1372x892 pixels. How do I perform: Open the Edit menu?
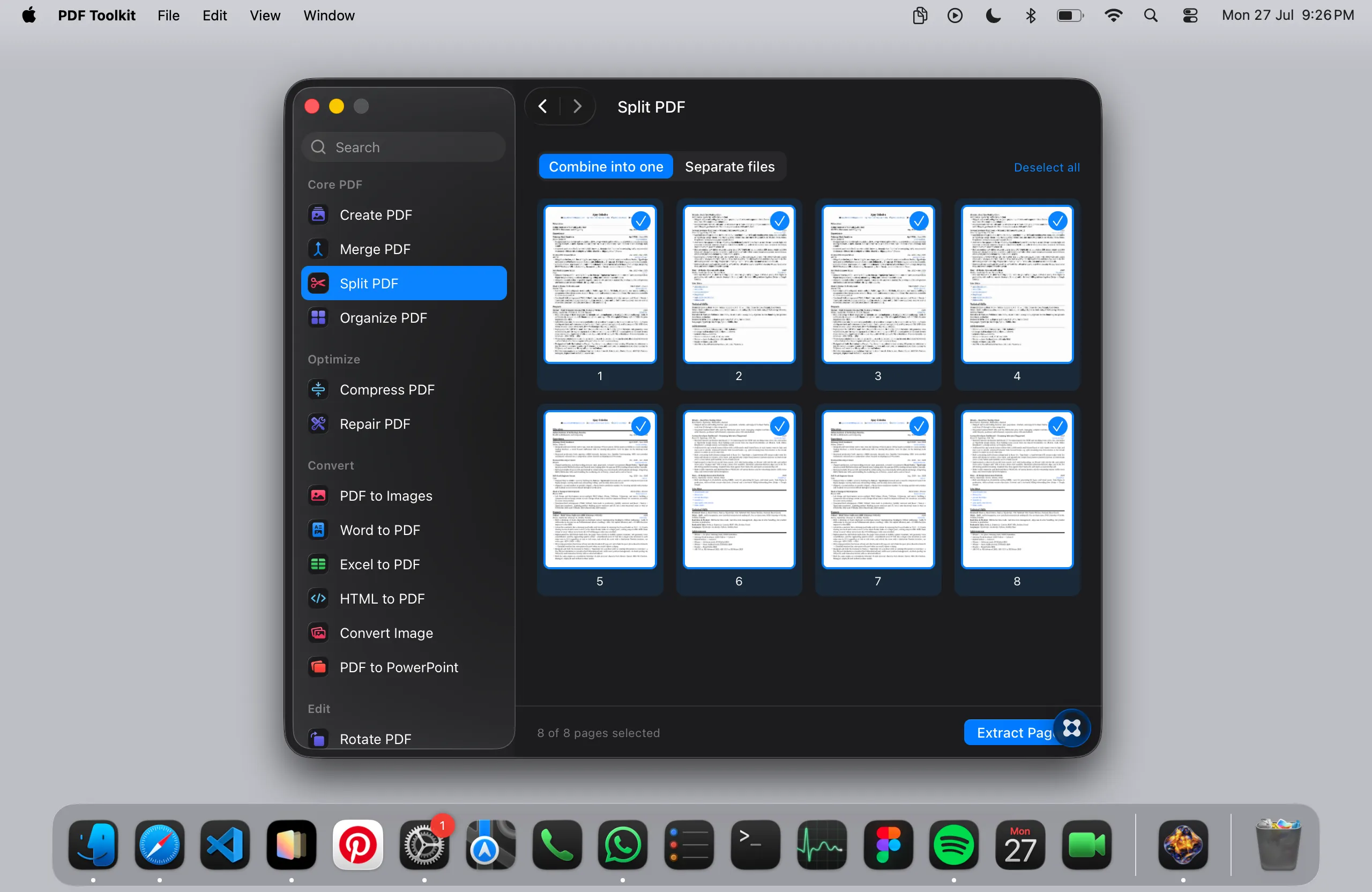[x=214, y=16]
